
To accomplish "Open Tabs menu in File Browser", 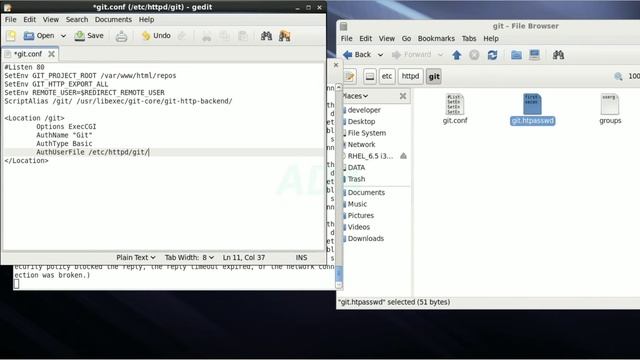I will (x=469, y=38).
